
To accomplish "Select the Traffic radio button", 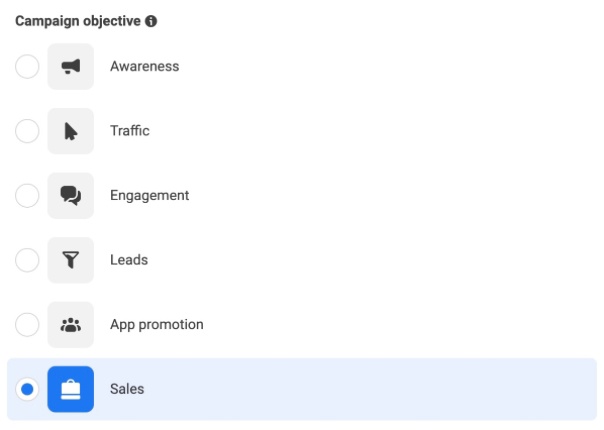I will click(x=27, y=131).
